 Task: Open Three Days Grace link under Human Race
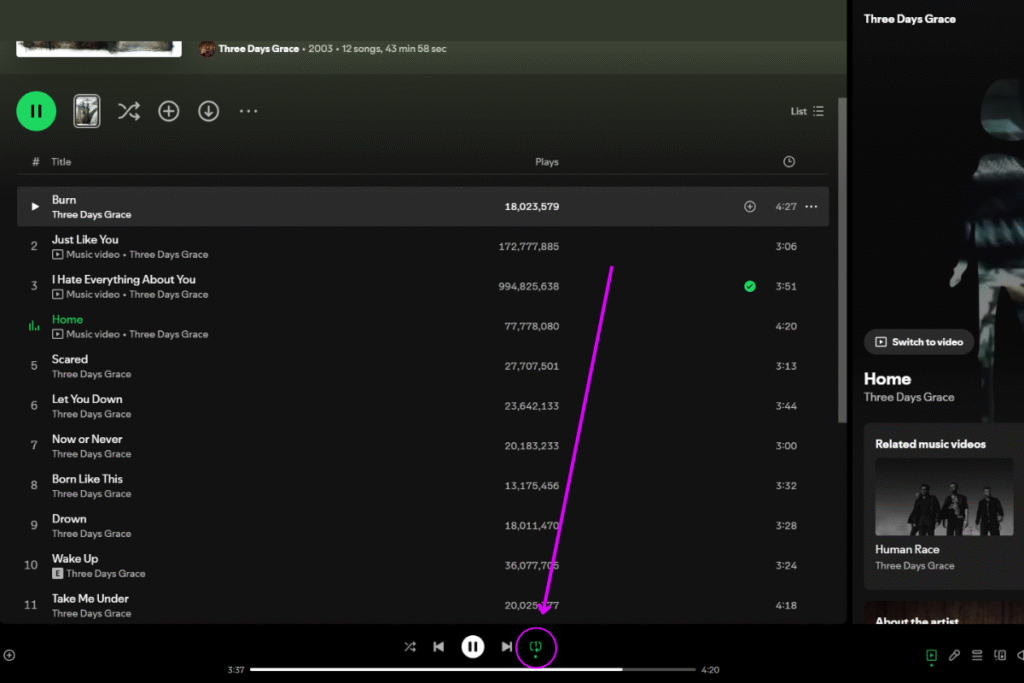tap(914, 566)
